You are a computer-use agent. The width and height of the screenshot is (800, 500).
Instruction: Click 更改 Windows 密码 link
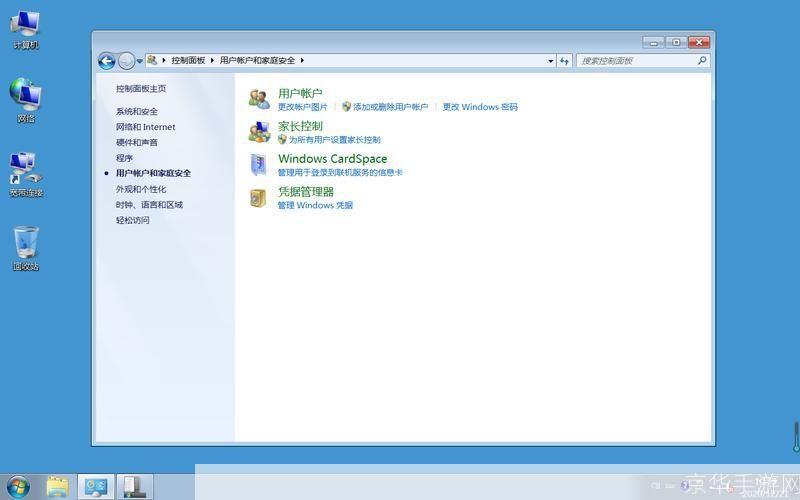[480, 107]
